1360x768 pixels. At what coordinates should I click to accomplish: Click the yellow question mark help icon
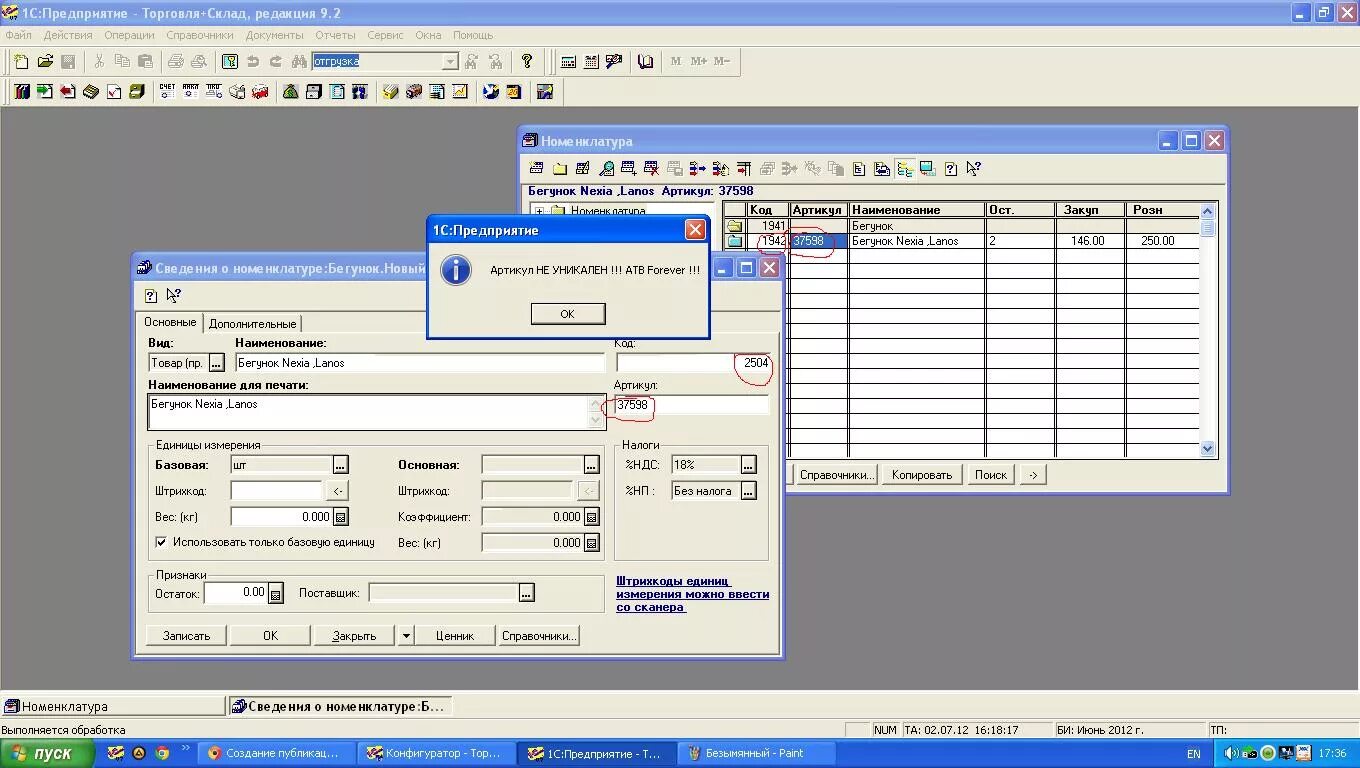point(527,61)
